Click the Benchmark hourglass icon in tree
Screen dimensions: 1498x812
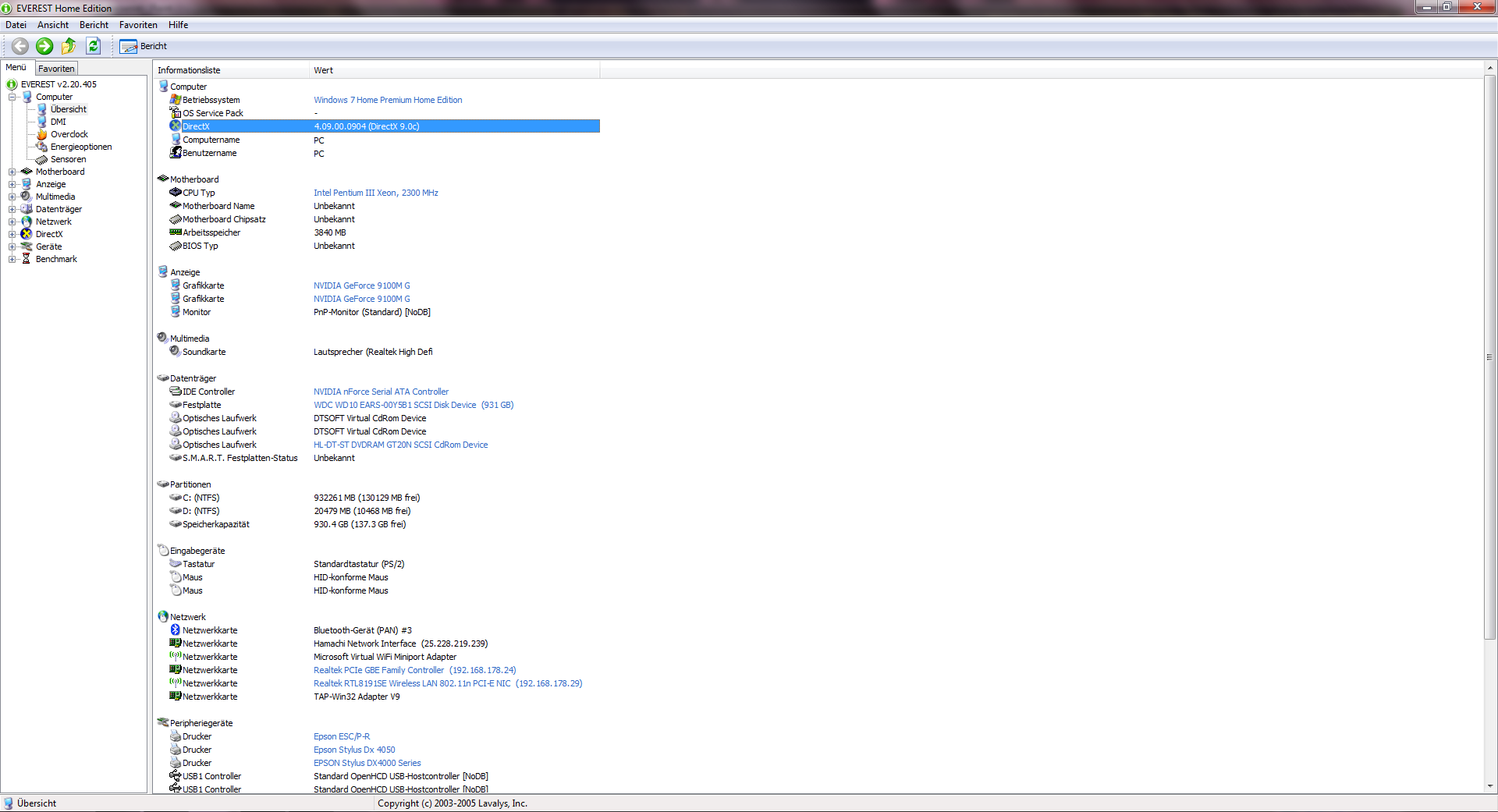click(27, 259)
